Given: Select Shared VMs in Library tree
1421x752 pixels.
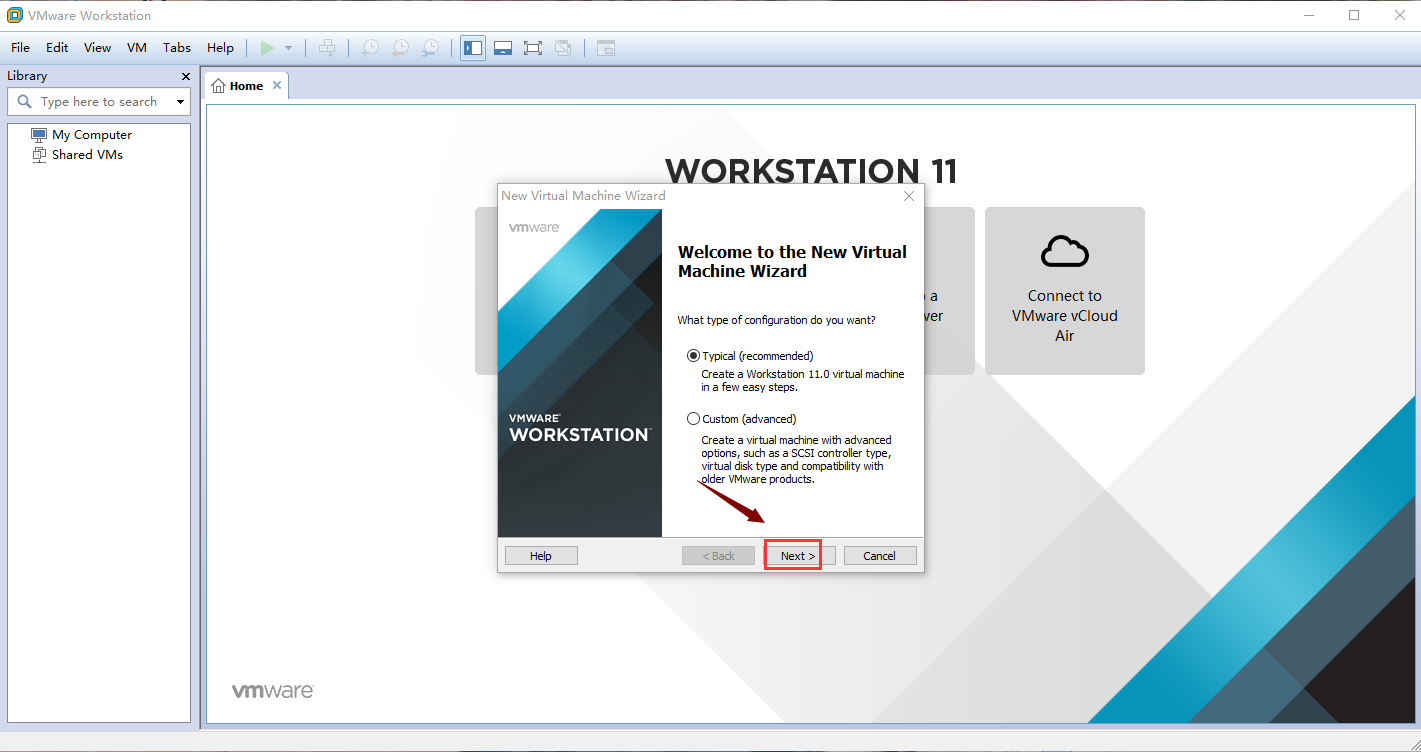Looking at the screenshot, I should pos(87,155).
